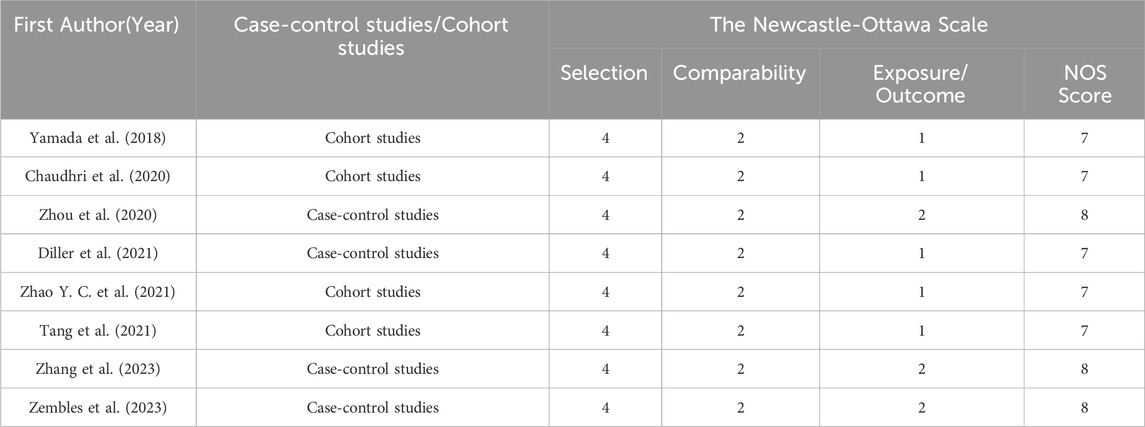Select the Case-control studies/Cohort studies header
This screenshot has width=1145, height=427.
[372, 37]
